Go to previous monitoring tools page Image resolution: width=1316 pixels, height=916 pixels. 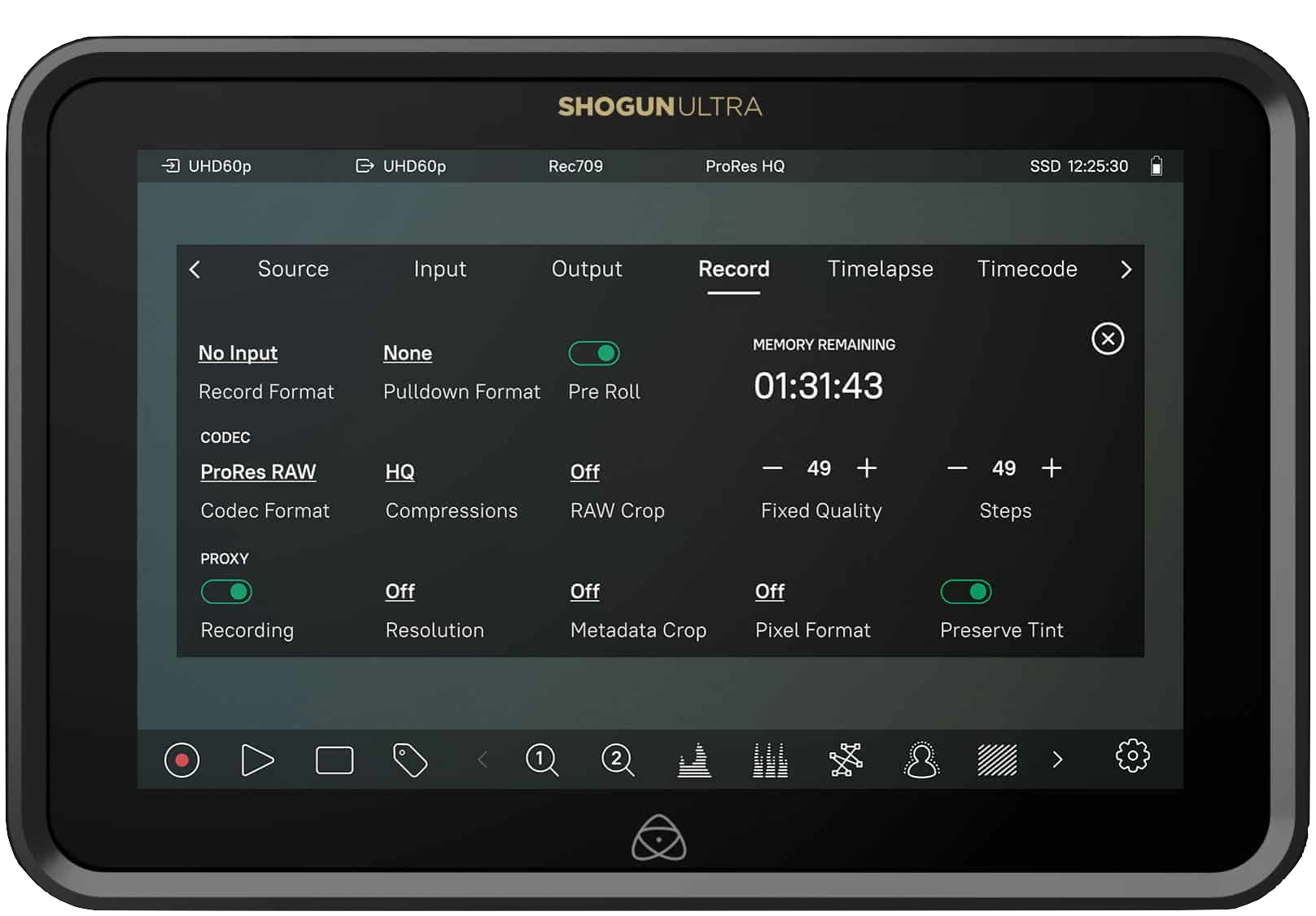tap(482, 760)
